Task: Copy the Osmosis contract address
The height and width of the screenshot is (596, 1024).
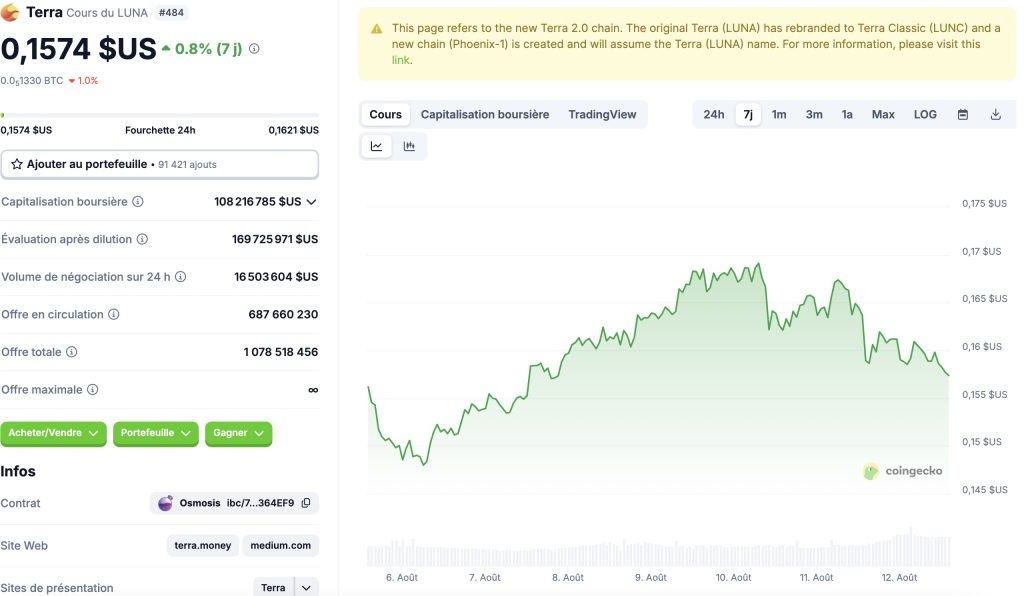Action: click(306, 503)
